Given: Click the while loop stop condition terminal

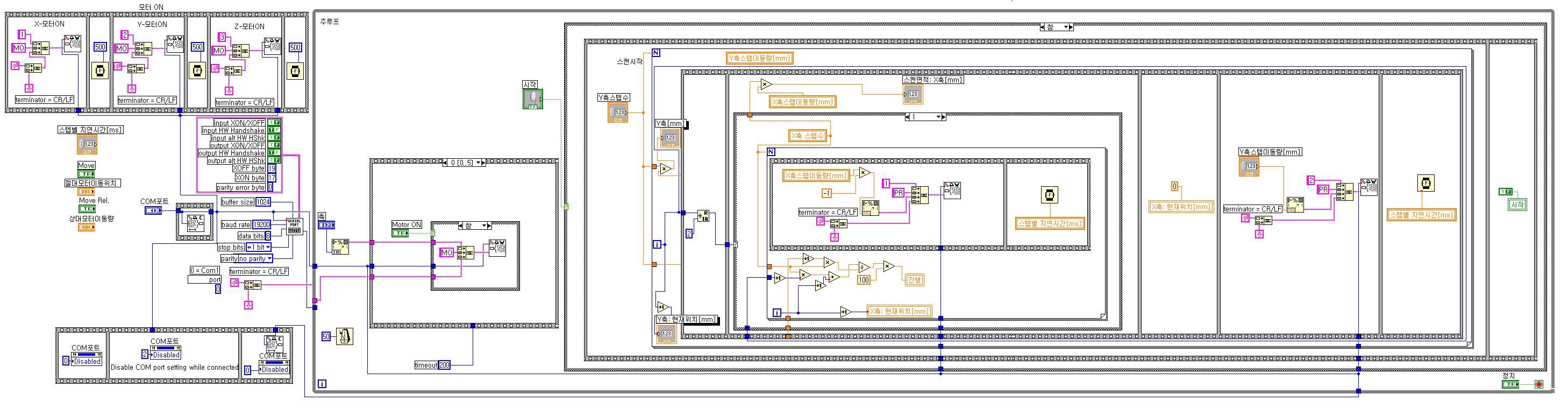Looking at the screenshot, I should tap(1539, 384).
